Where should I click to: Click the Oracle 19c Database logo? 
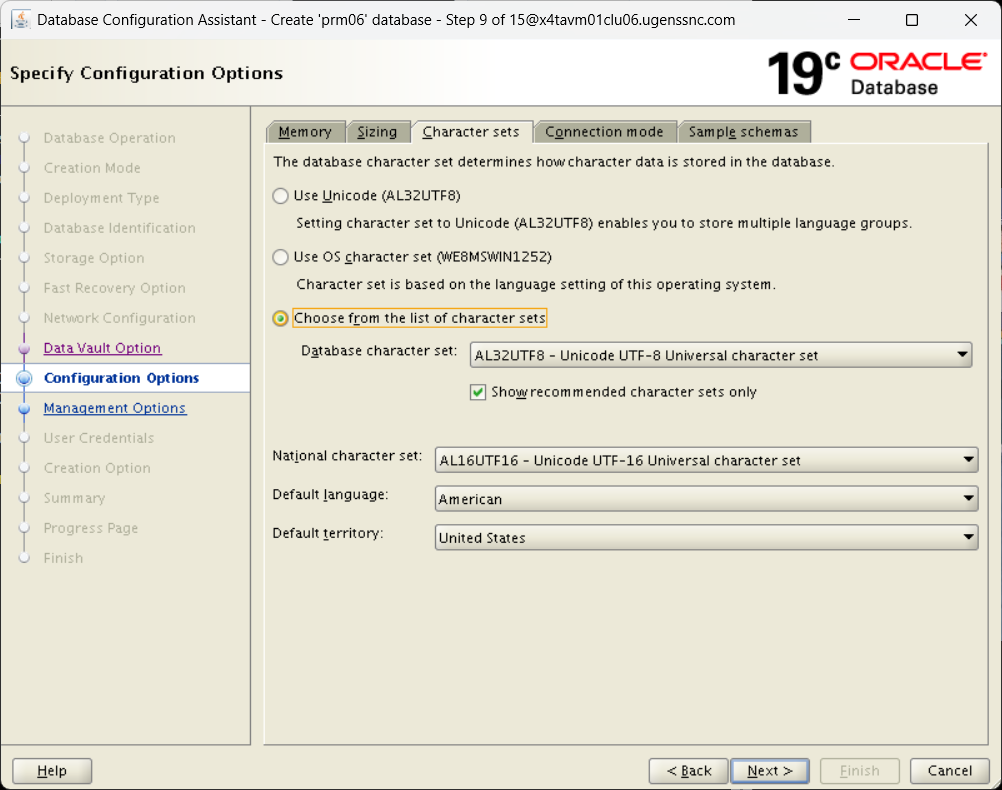point(876,74)
